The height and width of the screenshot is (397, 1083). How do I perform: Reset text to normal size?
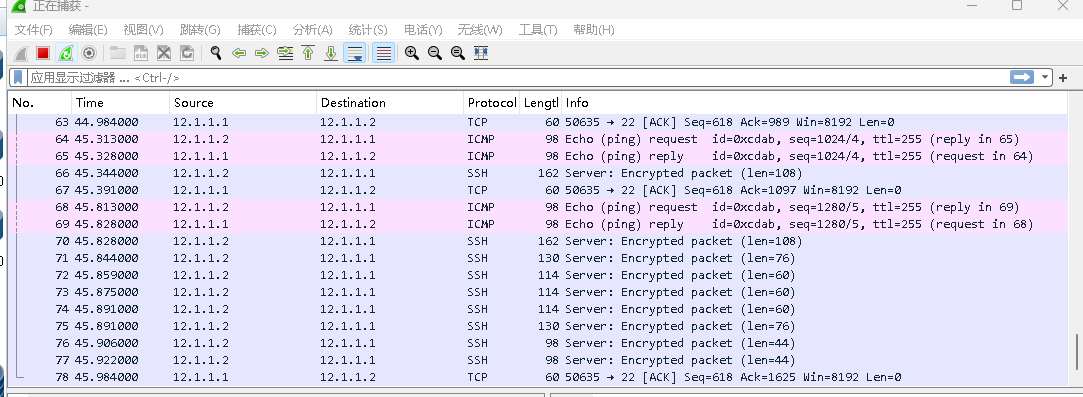tap(457, 53)
